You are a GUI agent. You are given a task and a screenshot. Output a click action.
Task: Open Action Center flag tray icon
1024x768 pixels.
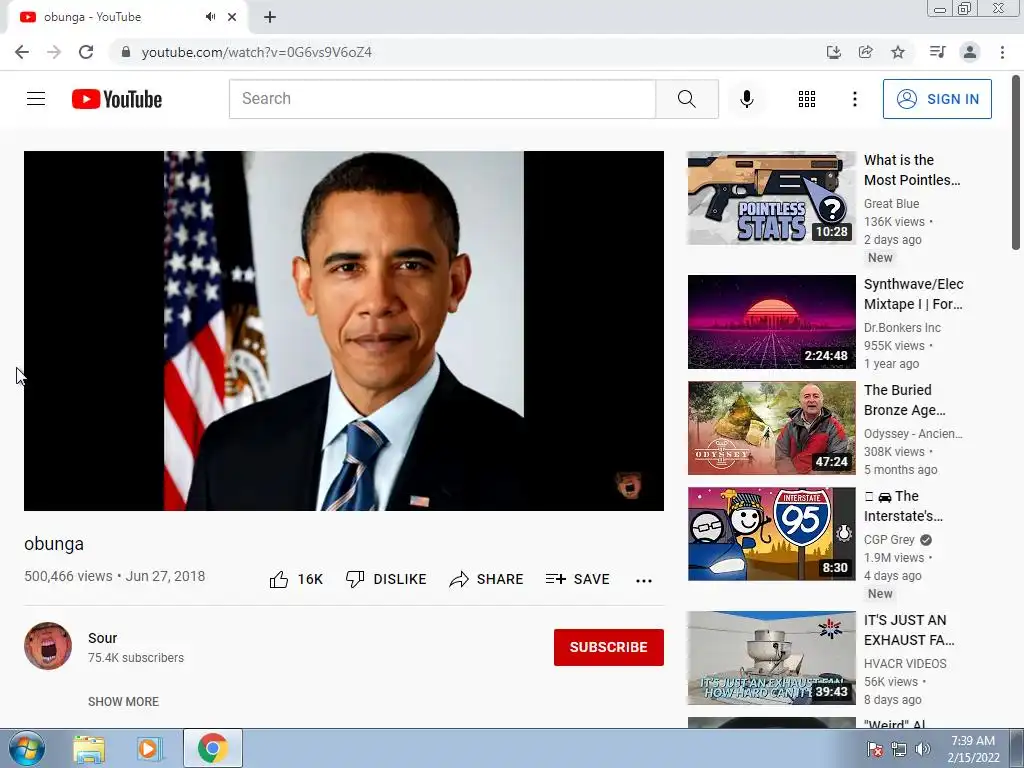click(874, 750)
